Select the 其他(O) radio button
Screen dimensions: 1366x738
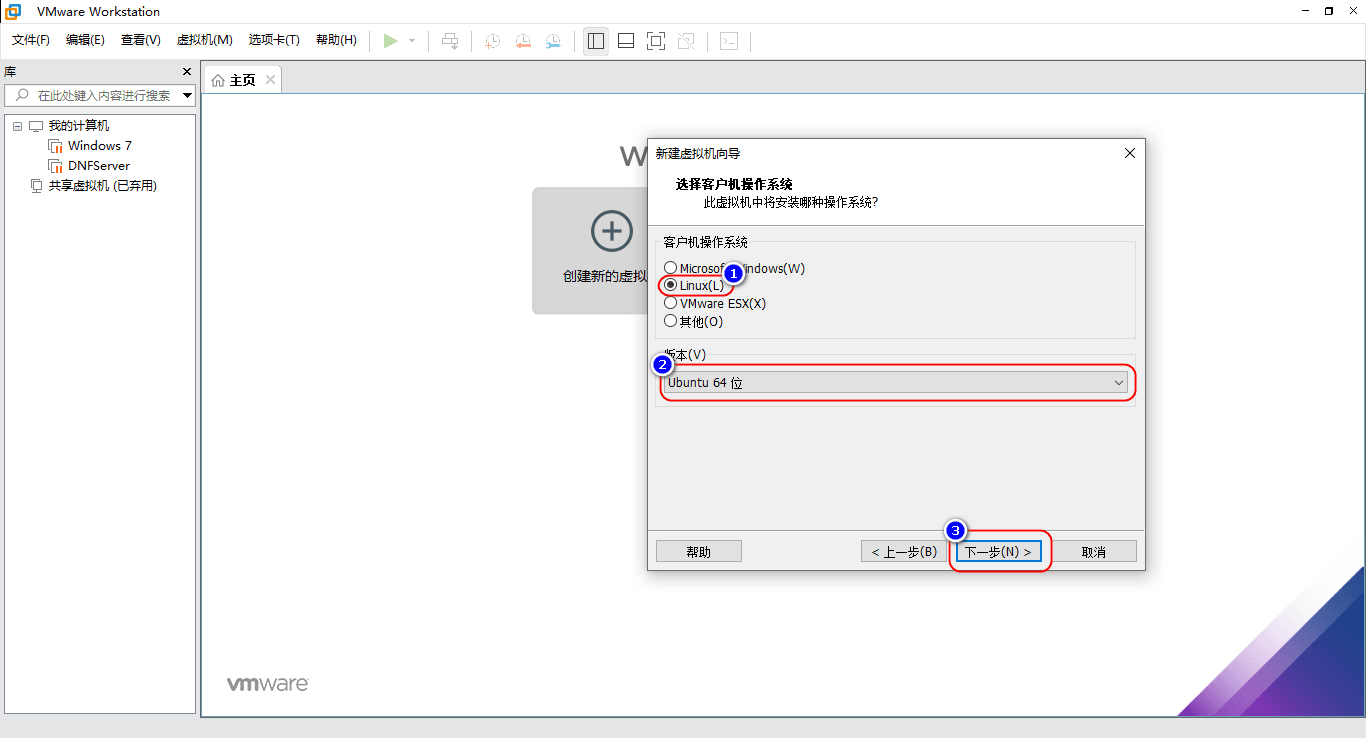click(671, 321)
